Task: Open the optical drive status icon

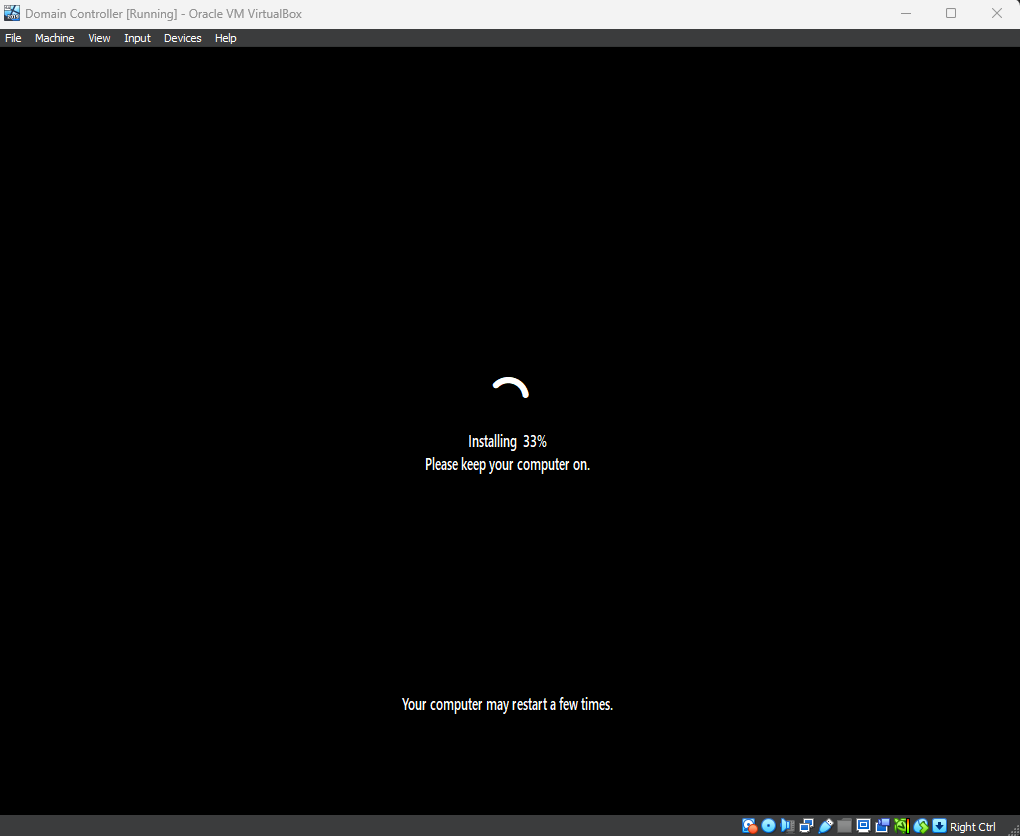Action: point(768,826)
